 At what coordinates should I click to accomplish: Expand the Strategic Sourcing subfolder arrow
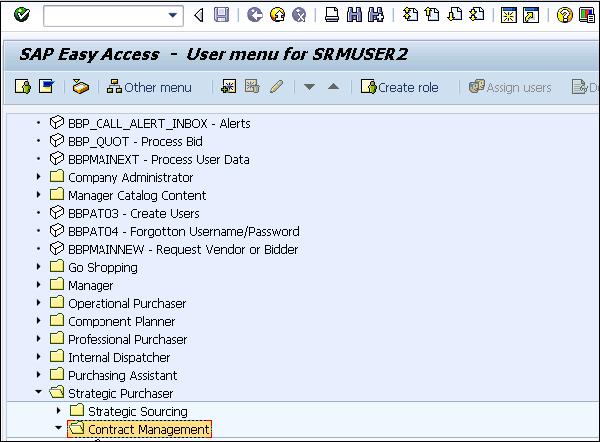click(58, 411)
